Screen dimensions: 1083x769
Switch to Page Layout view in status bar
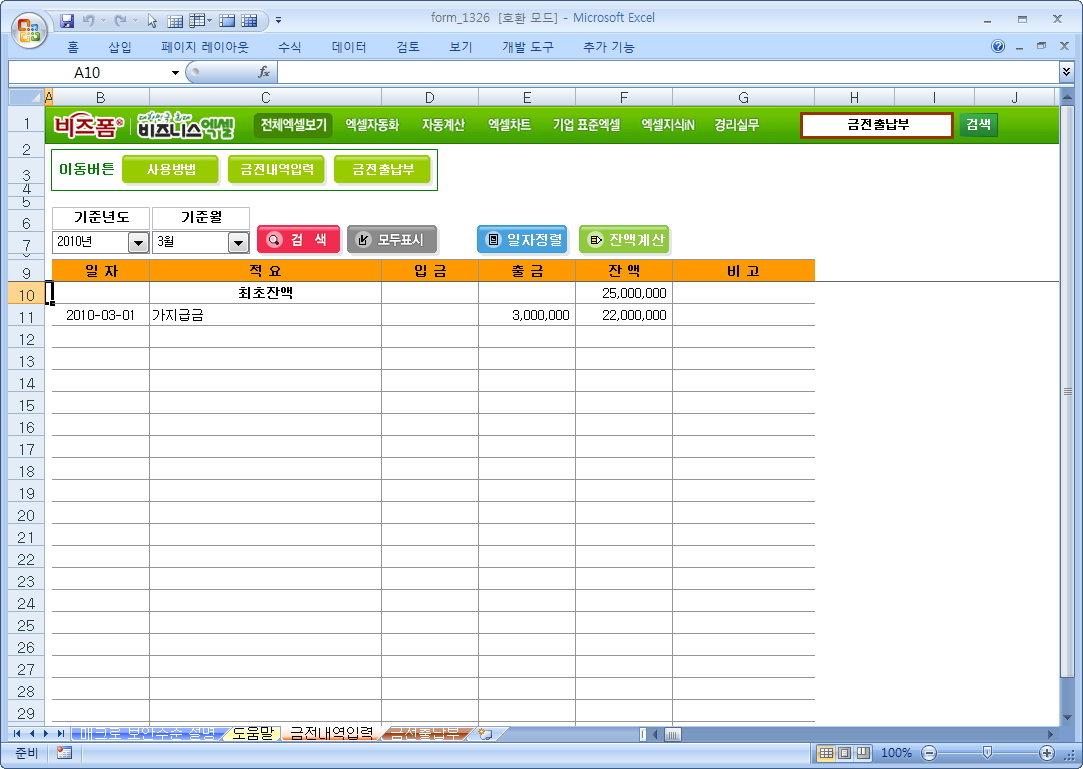click(x=844, y=753)
